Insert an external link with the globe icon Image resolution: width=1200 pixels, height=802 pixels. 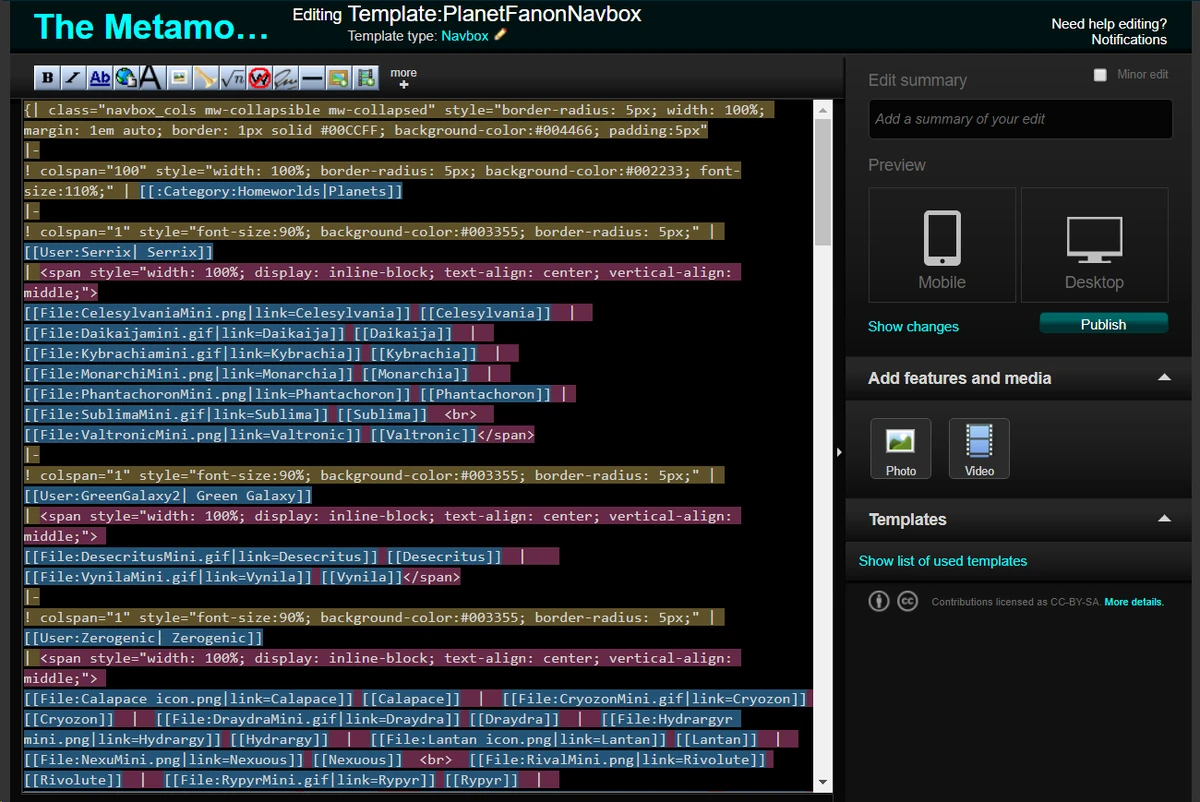pos(125,77)
